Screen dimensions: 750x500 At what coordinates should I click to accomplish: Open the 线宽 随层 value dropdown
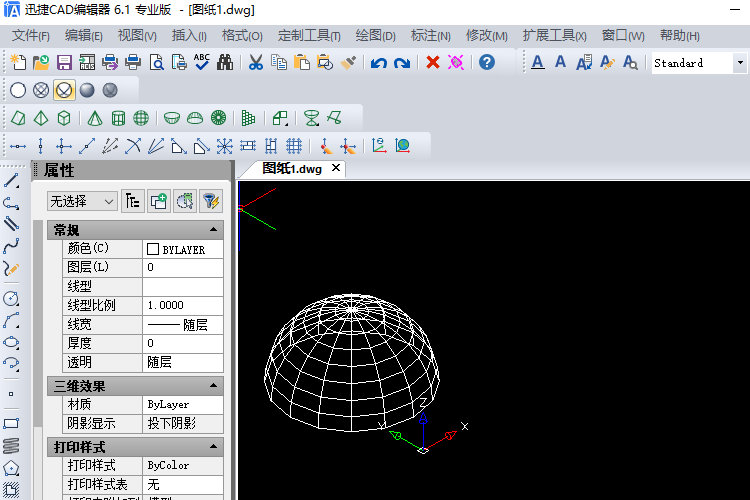pos(183,325)
